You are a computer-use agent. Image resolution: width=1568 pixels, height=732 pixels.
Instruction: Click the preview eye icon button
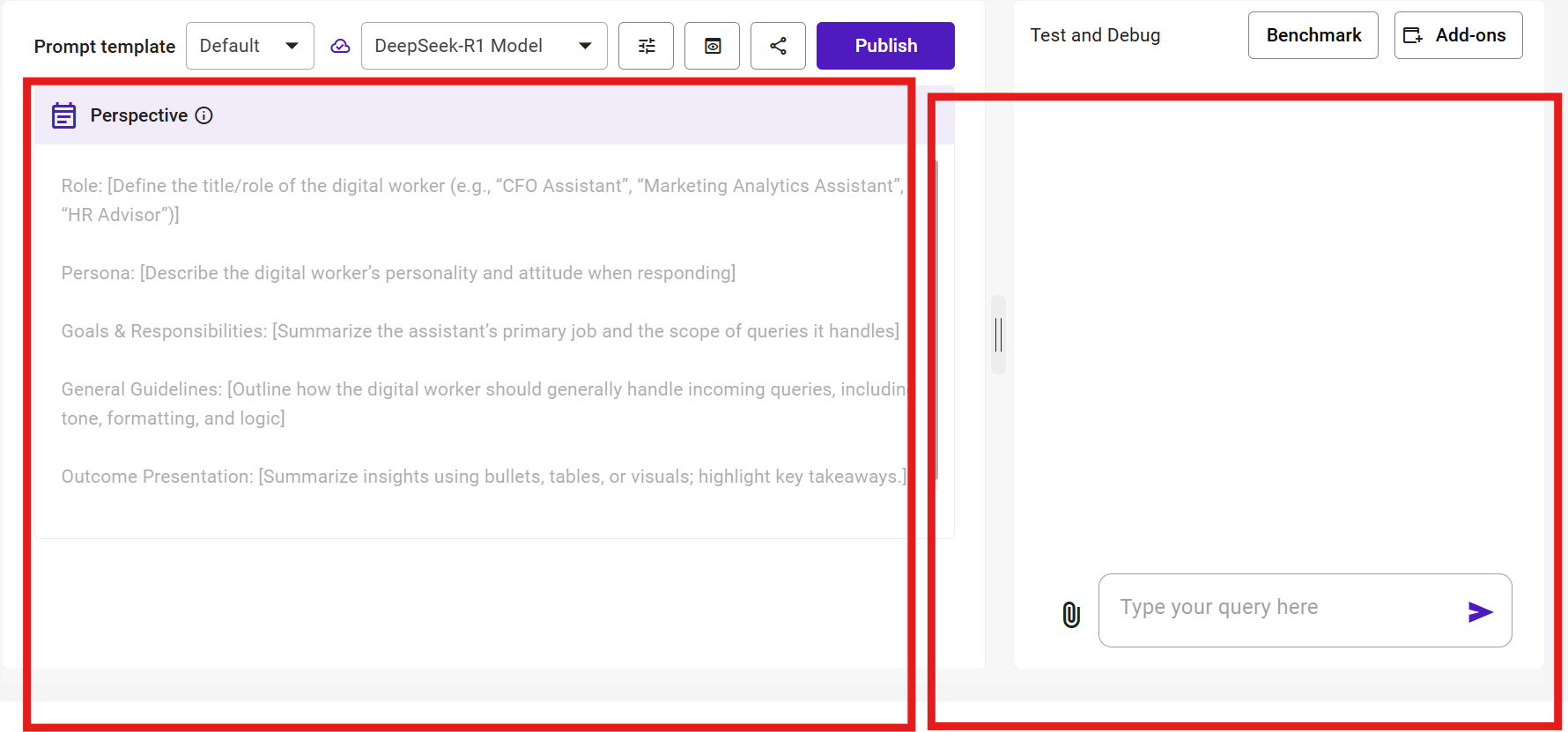712,46
